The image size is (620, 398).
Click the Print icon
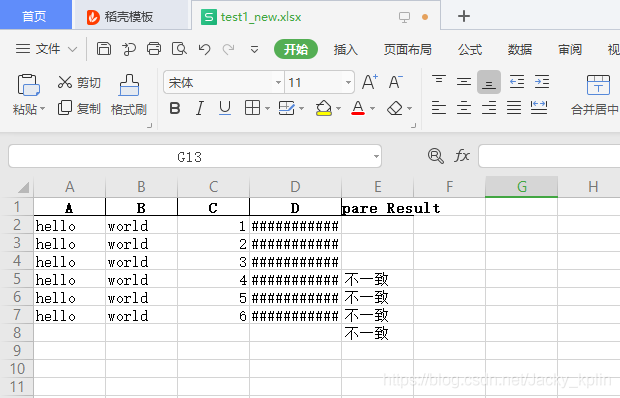point(154,49)
